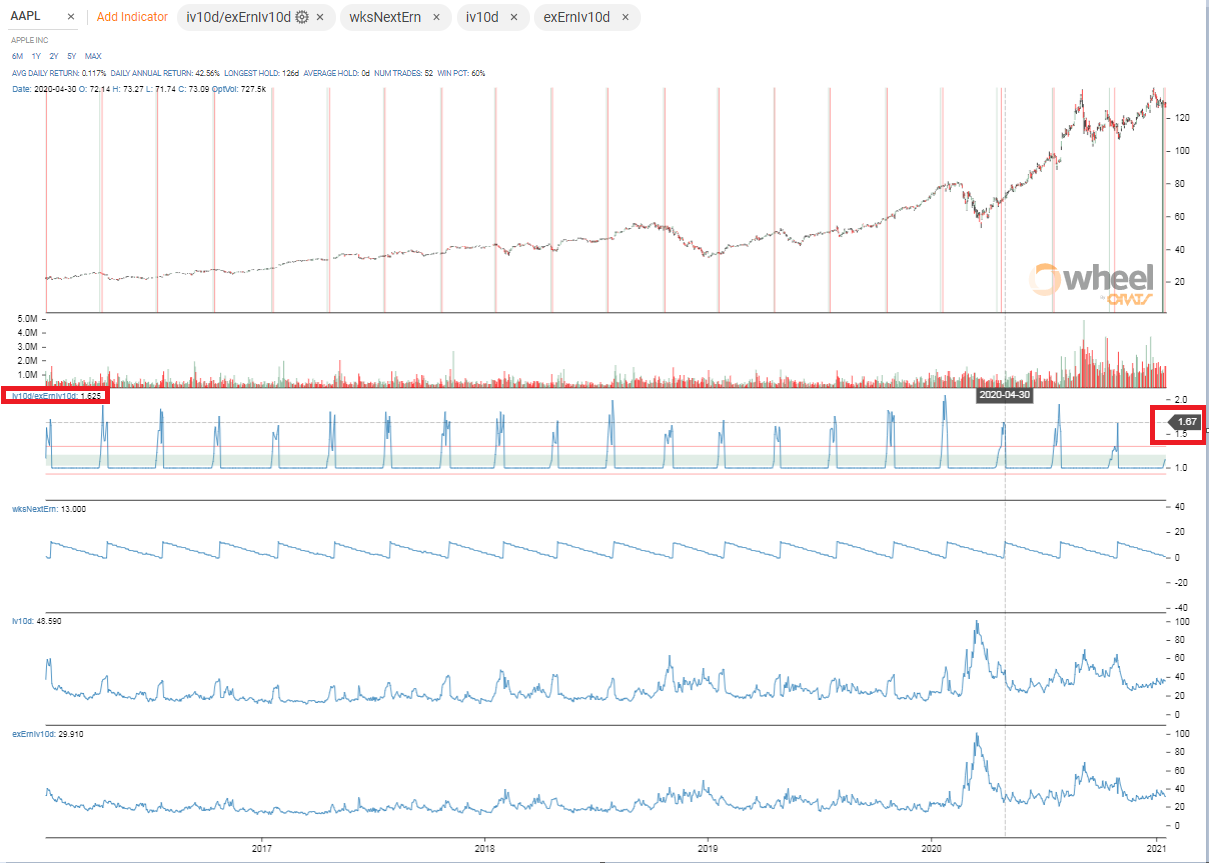Click the WIN PCT: 60% statistic
The width and height of the screenshot is (1209, 863).
pyautogui.click(x=461, y=73)
